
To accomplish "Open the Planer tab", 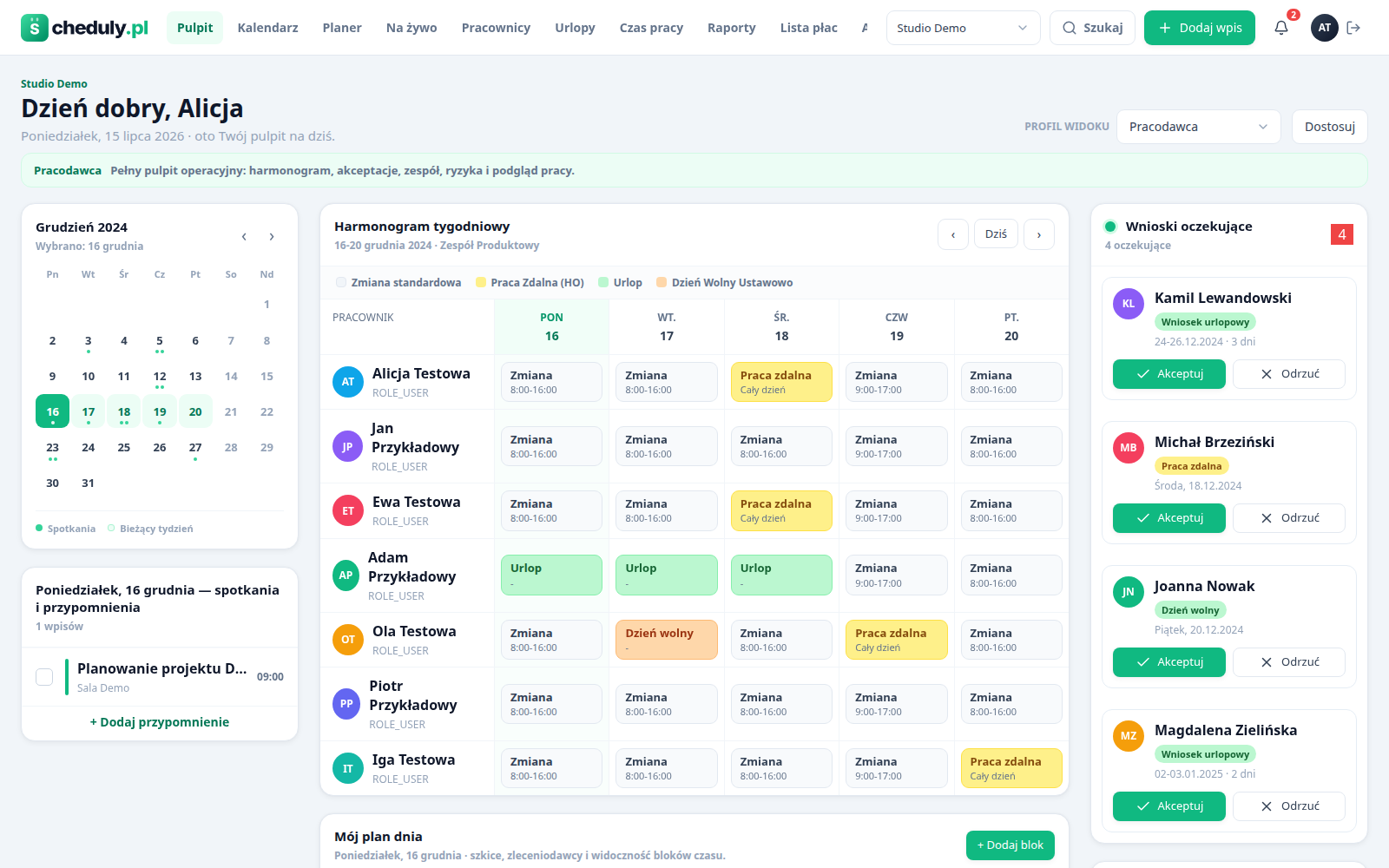I will click(342, 28).
